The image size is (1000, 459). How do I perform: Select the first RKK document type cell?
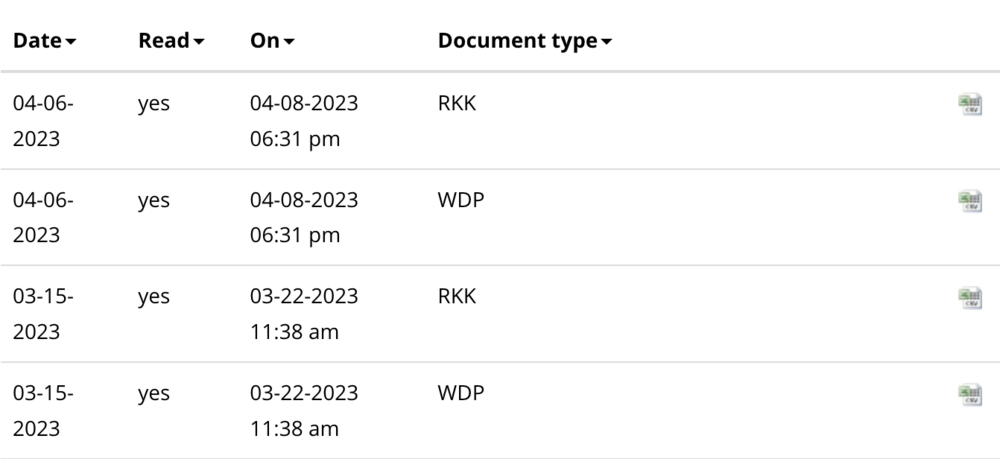[x=457, y=103]
